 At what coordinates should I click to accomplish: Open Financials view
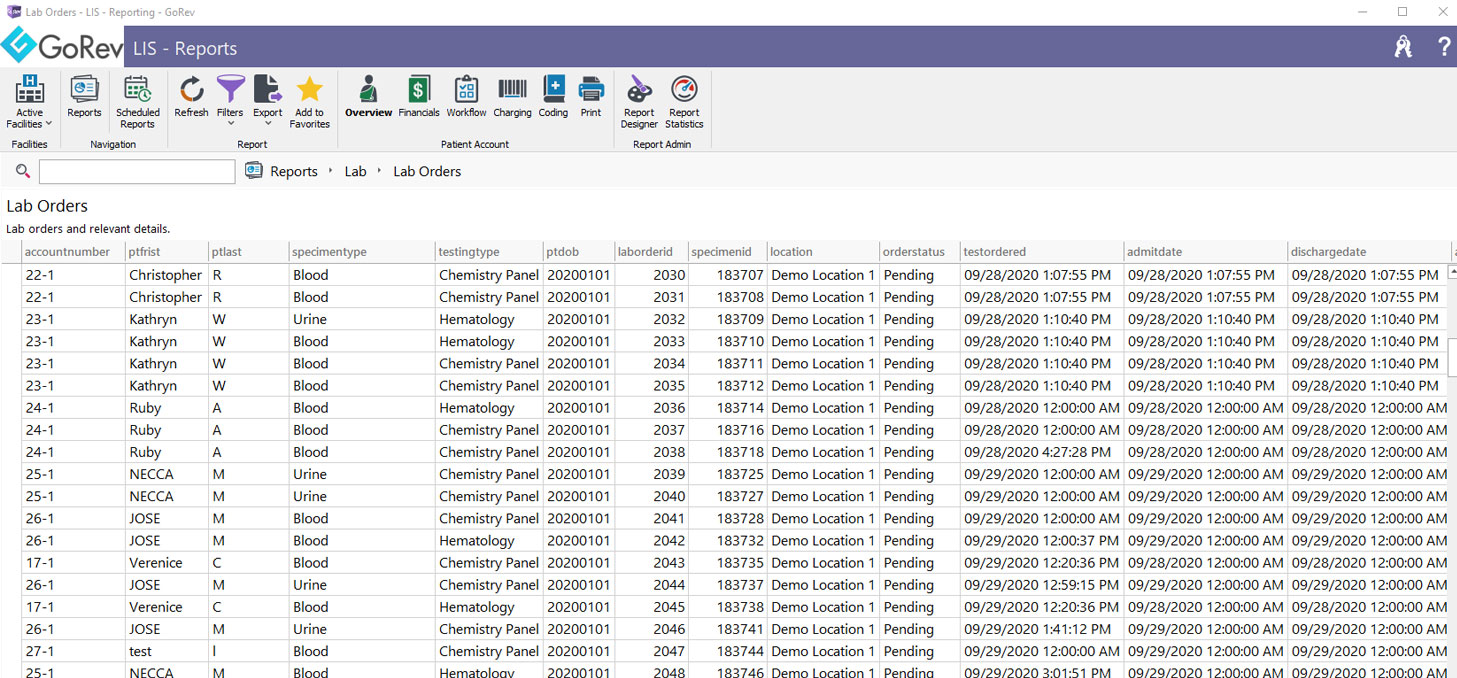coord(419,97)
